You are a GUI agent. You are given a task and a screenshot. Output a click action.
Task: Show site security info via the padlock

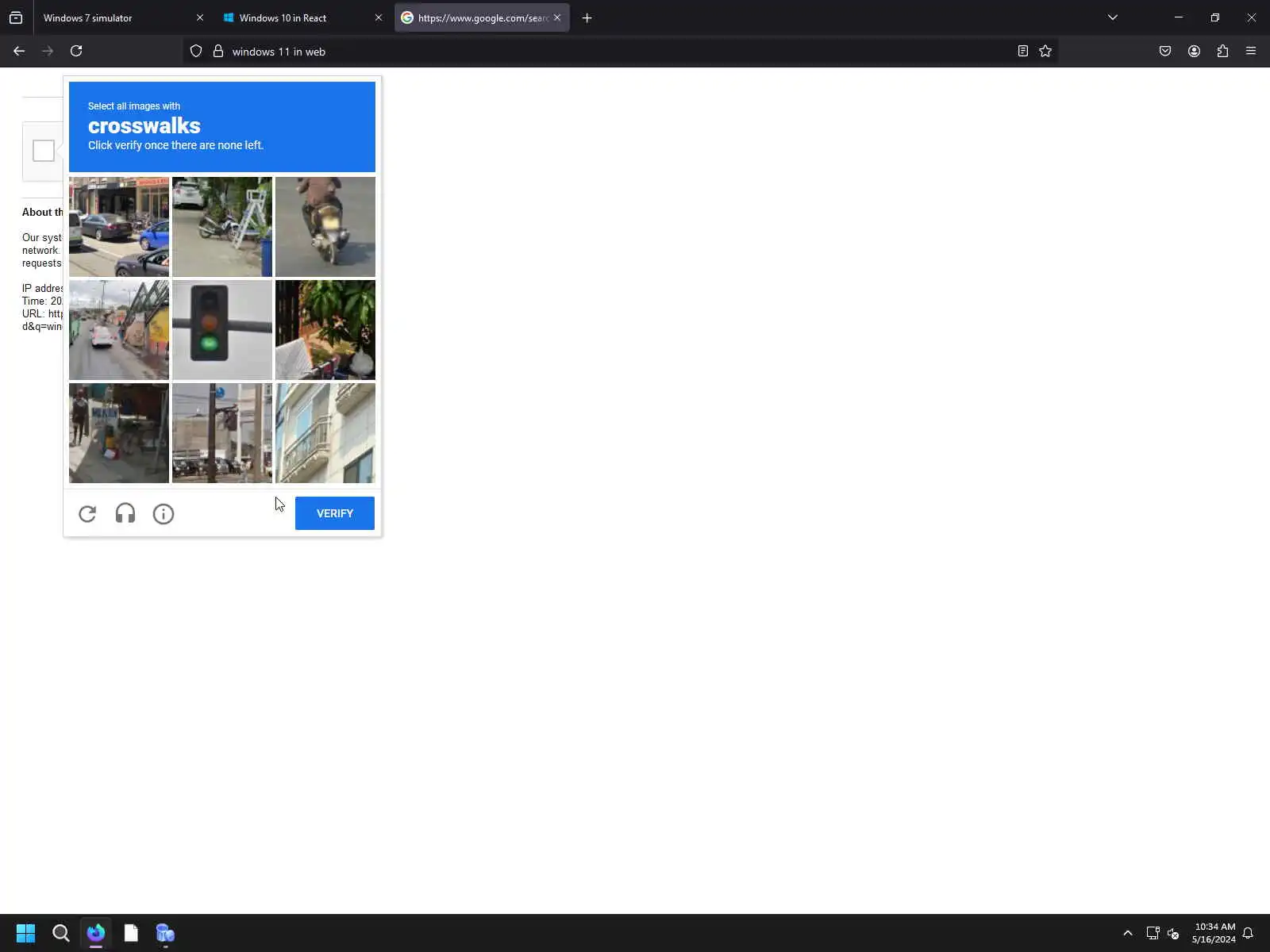218,52
